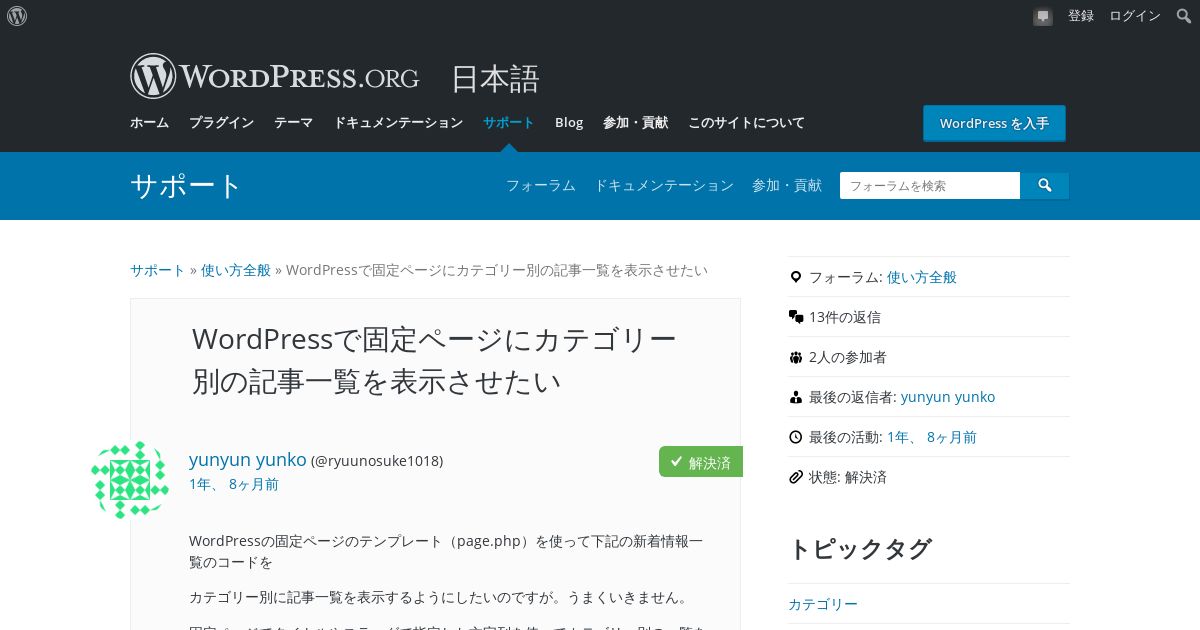Image resolution: width=1200 pixels, height=630 pixels.
Task: Click yunyun yunko's green avatar image
Action: 130,480
